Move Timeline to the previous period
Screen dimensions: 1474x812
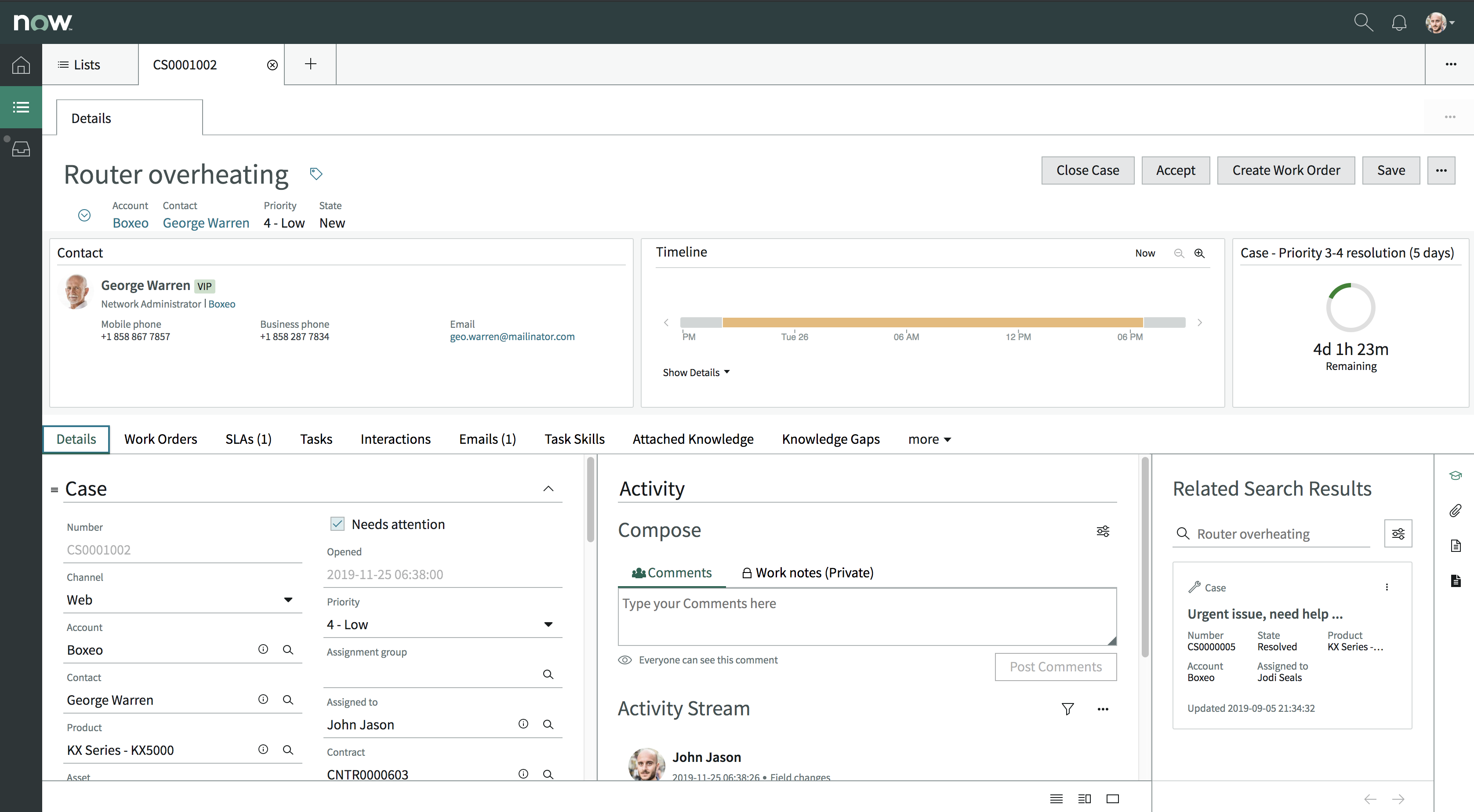coord(666,323)
